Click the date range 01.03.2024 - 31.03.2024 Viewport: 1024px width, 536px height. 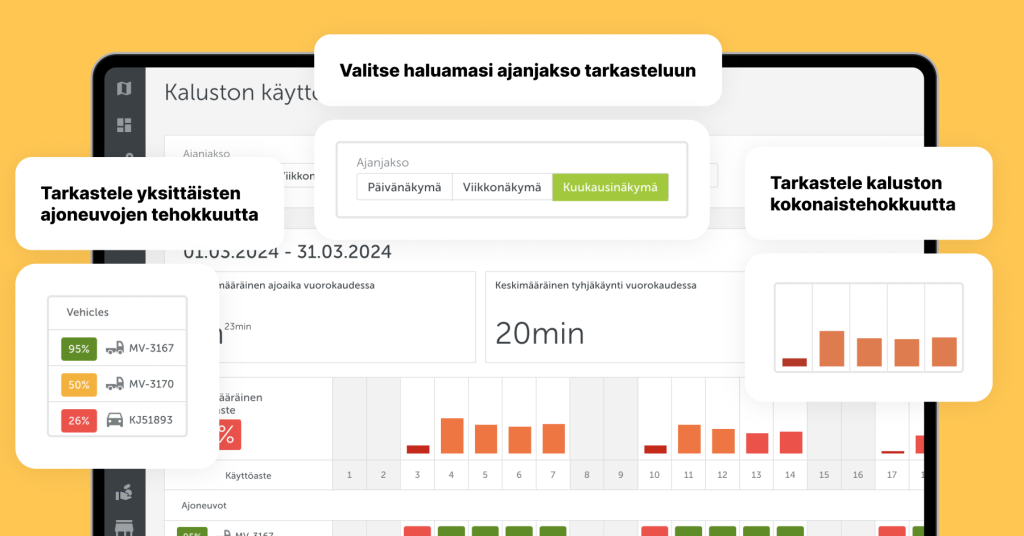287,252
